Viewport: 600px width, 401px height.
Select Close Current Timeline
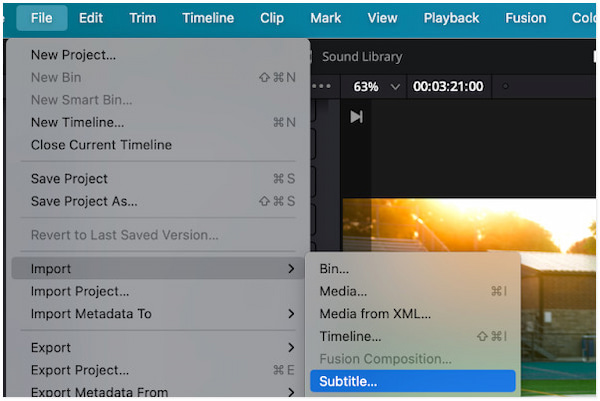point(101,145)
